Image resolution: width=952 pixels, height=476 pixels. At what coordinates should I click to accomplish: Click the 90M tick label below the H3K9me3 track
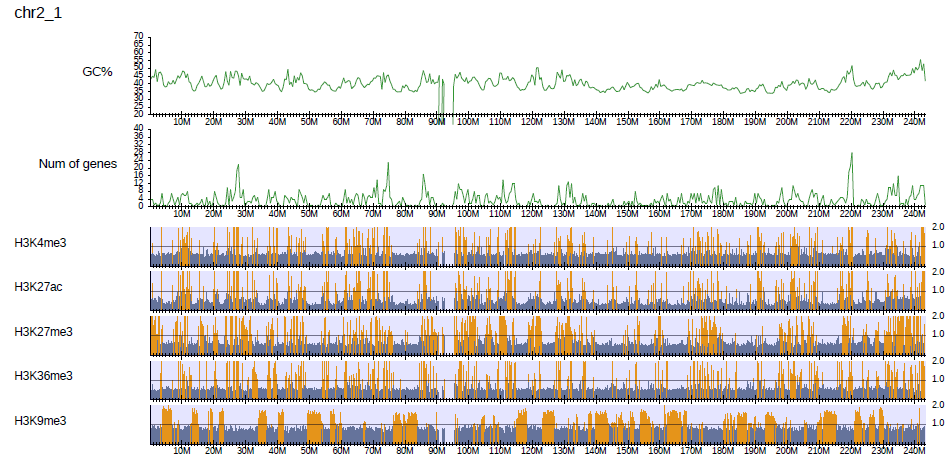pyautogui.click(x=437, y=452)
